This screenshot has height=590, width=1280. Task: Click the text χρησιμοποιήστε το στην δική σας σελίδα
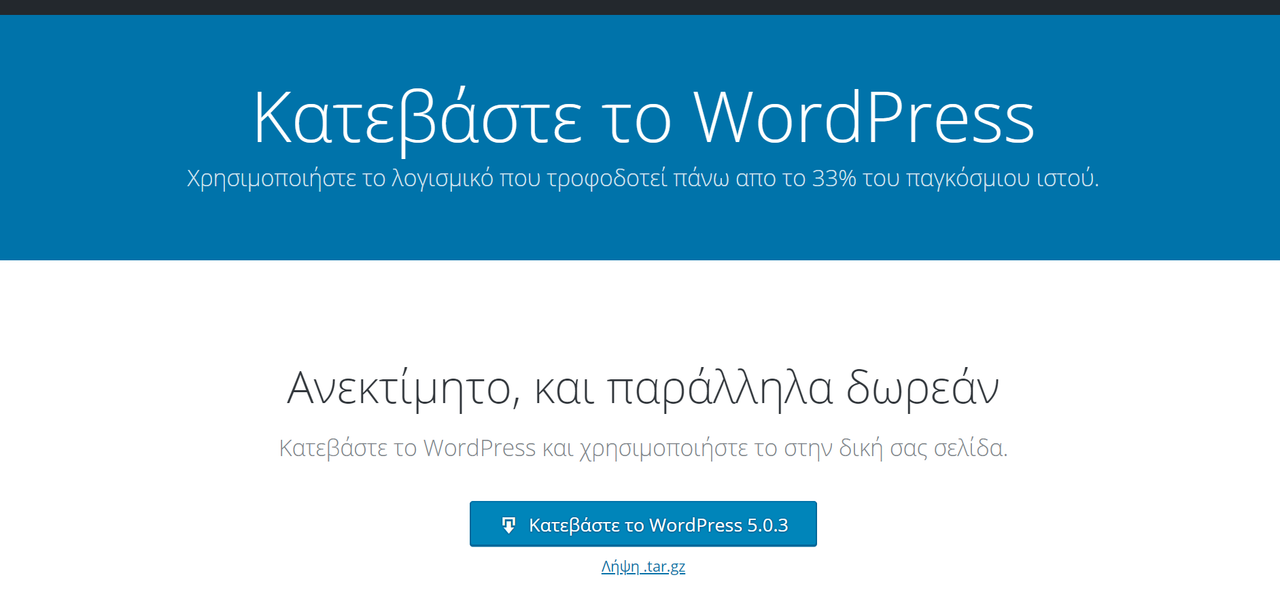point(793,447)
